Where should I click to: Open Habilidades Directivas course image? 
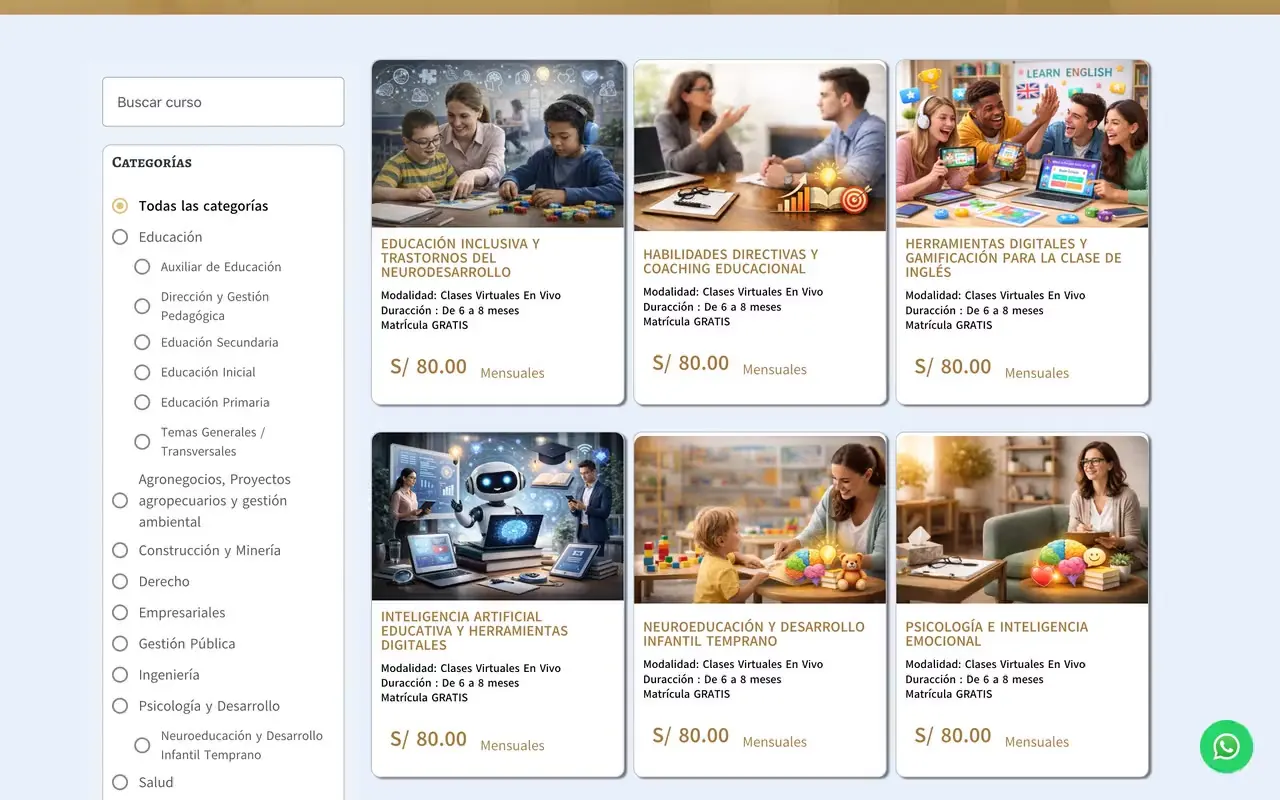tap(760, 146)
